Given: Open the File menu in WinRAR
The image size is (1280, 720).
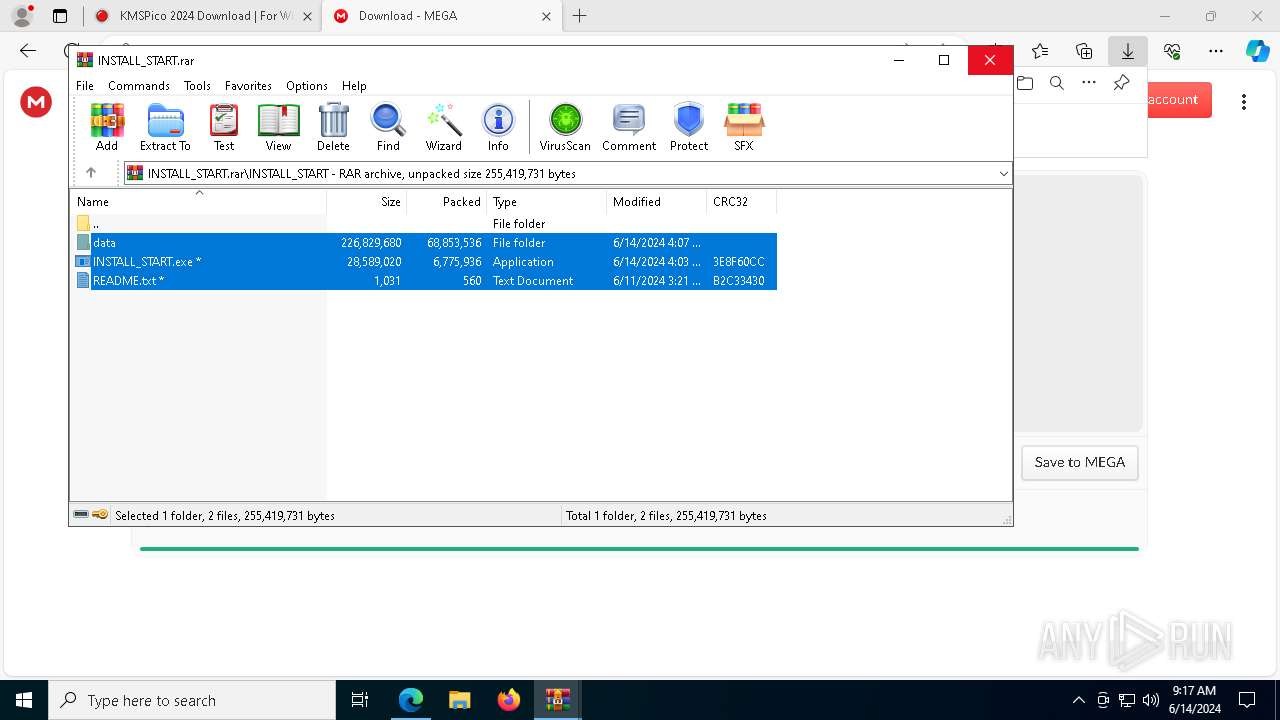Looking at the screenshot, I should click(x=85, y=86).
